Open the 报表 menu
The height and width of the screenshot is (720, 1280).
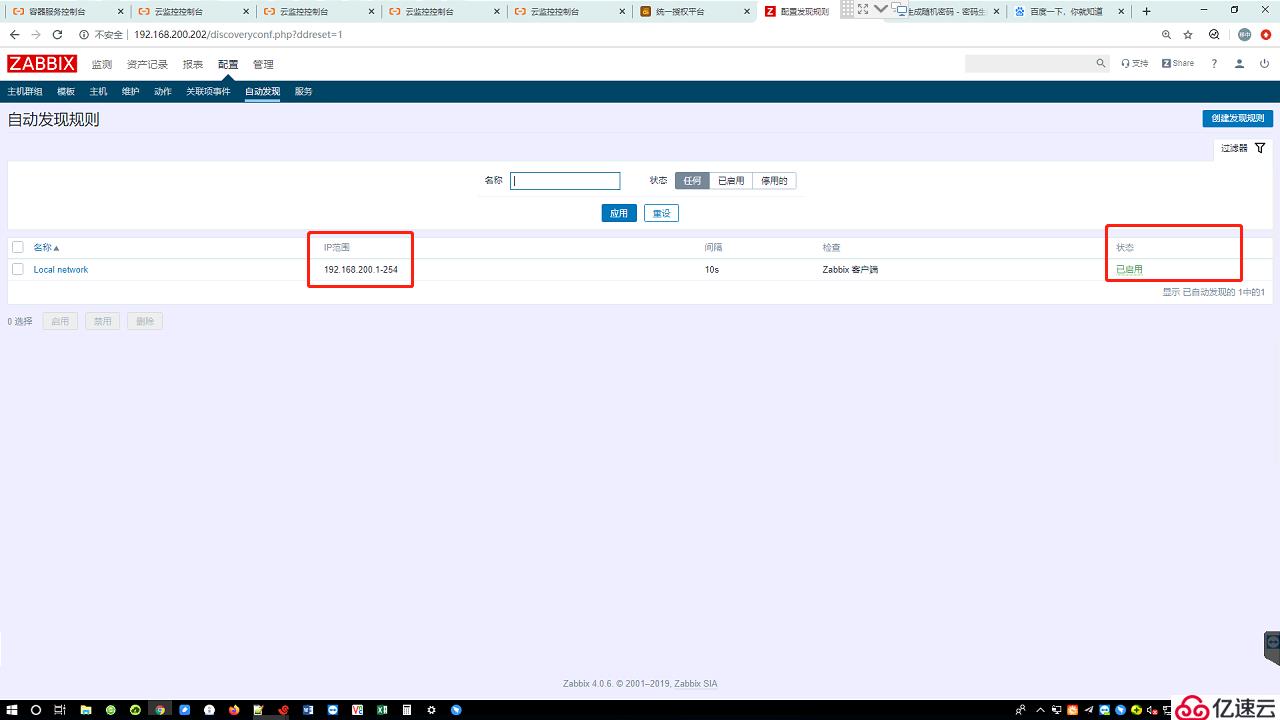193,64
